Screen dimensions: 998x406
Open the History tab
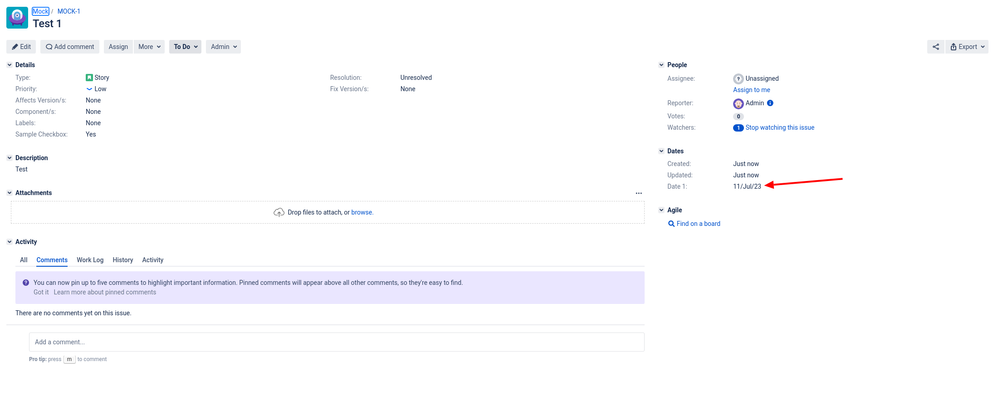(x=123, y=260)
